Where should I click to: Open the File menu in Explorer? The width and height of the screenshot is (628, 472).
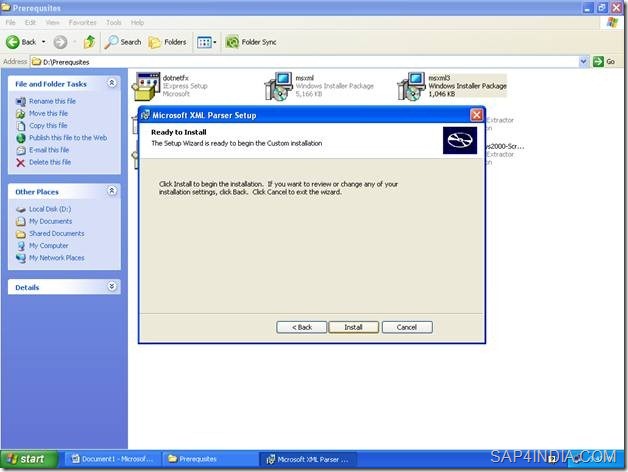10,22
